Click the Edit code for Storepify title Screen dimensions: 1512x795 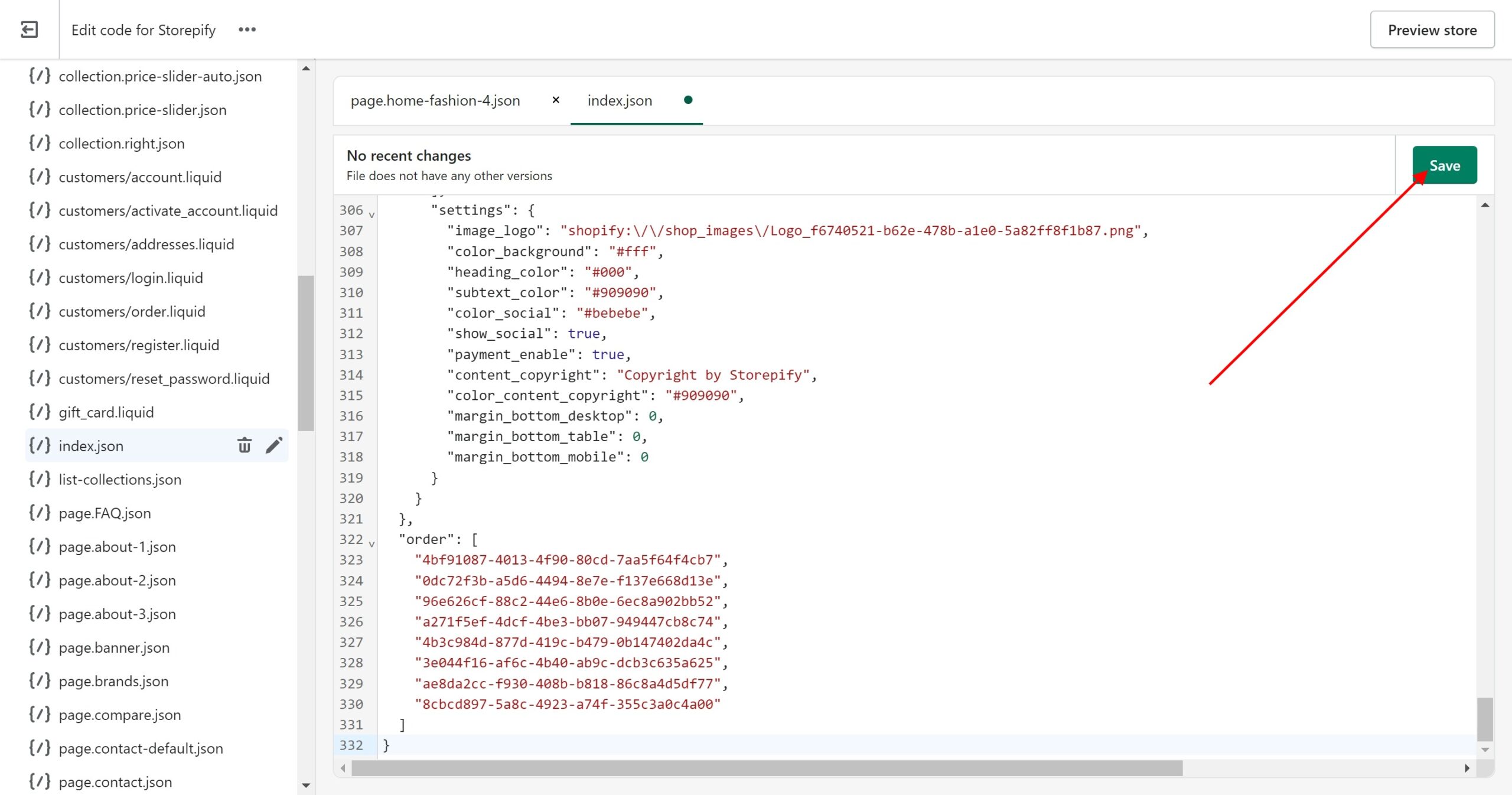click(x=144, y=30)
